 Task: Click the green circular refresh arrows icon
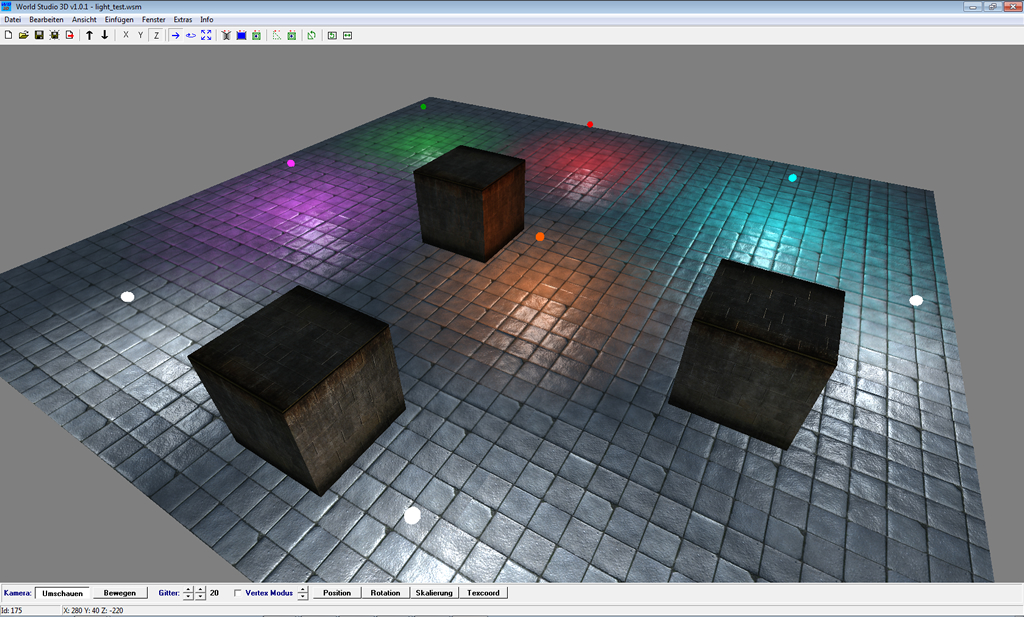[x=312, y=35]
